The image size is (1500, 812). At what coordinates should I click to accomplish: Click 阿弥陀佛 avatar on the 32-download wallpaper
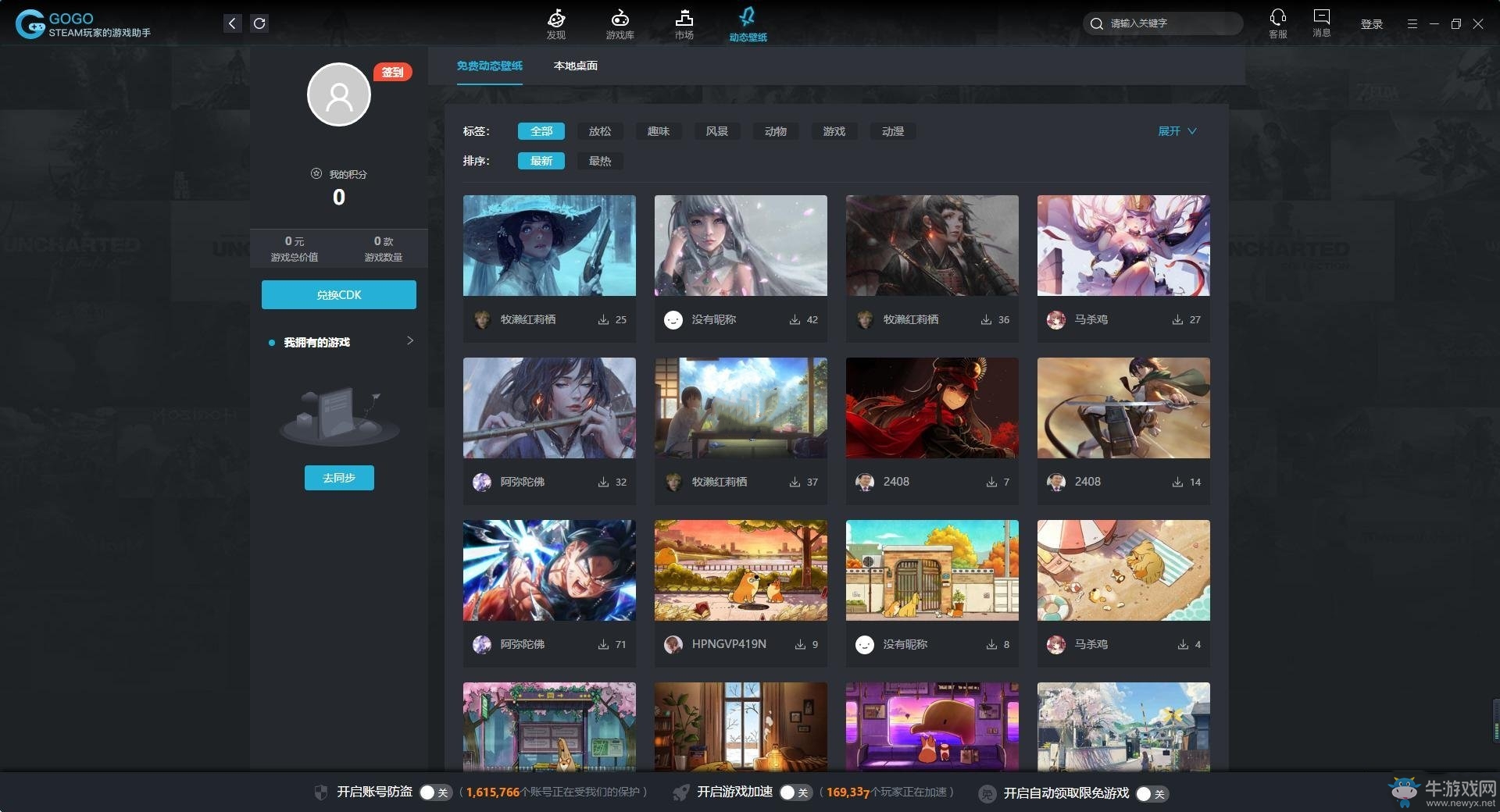[481, 482]
